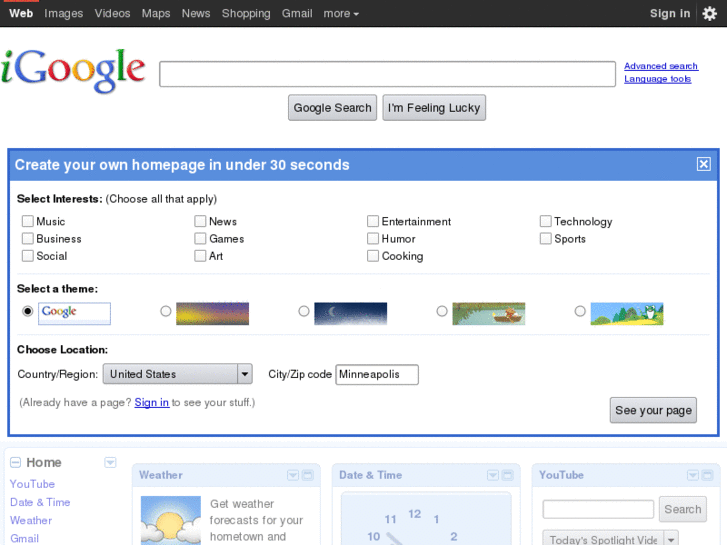Click the sunny weather icon
Screen dimensions: 727x545
[x=171, y=520]
